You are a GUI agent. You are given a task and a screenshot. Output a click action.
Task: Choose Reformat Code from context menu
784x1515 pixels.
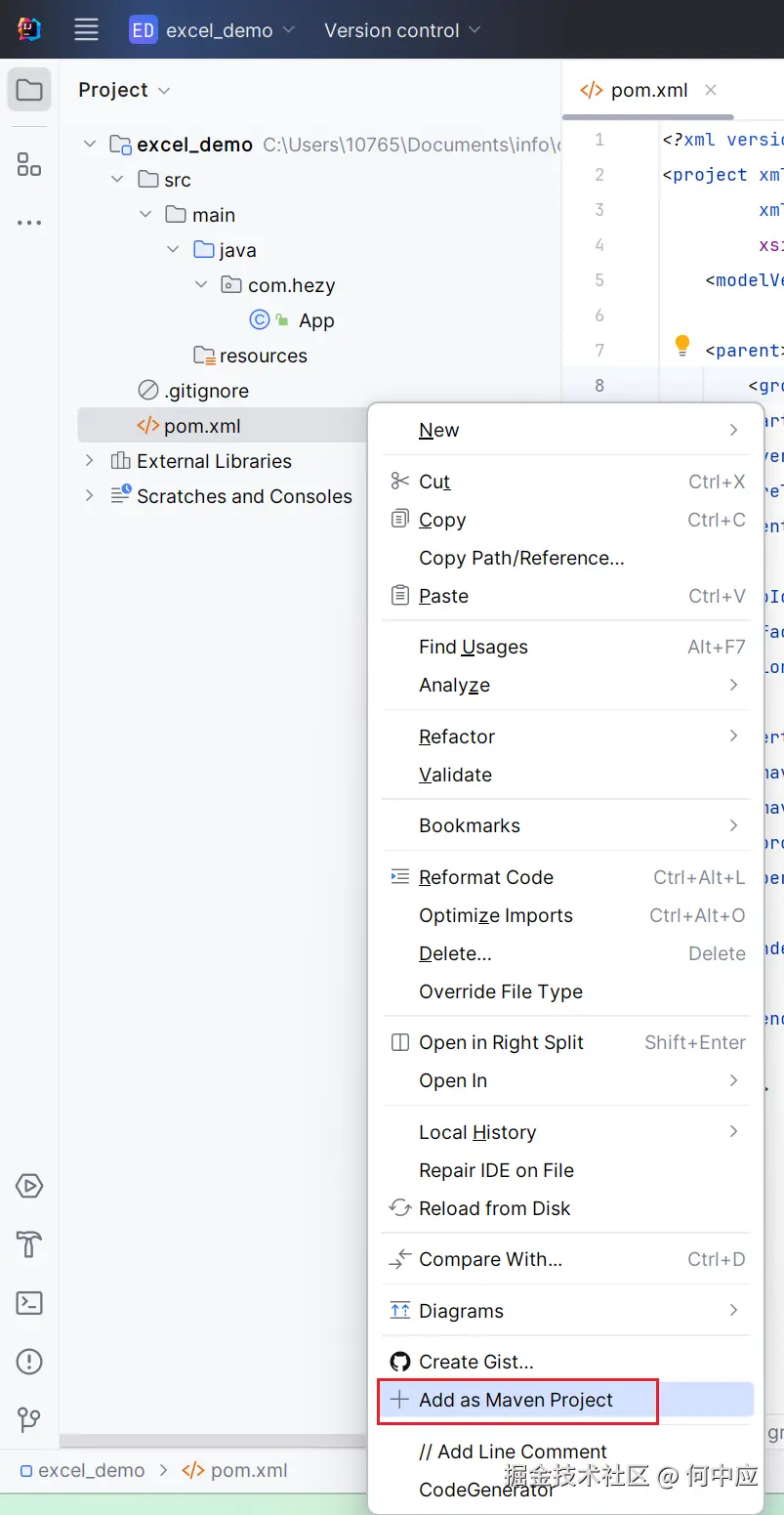coord(485,877)
